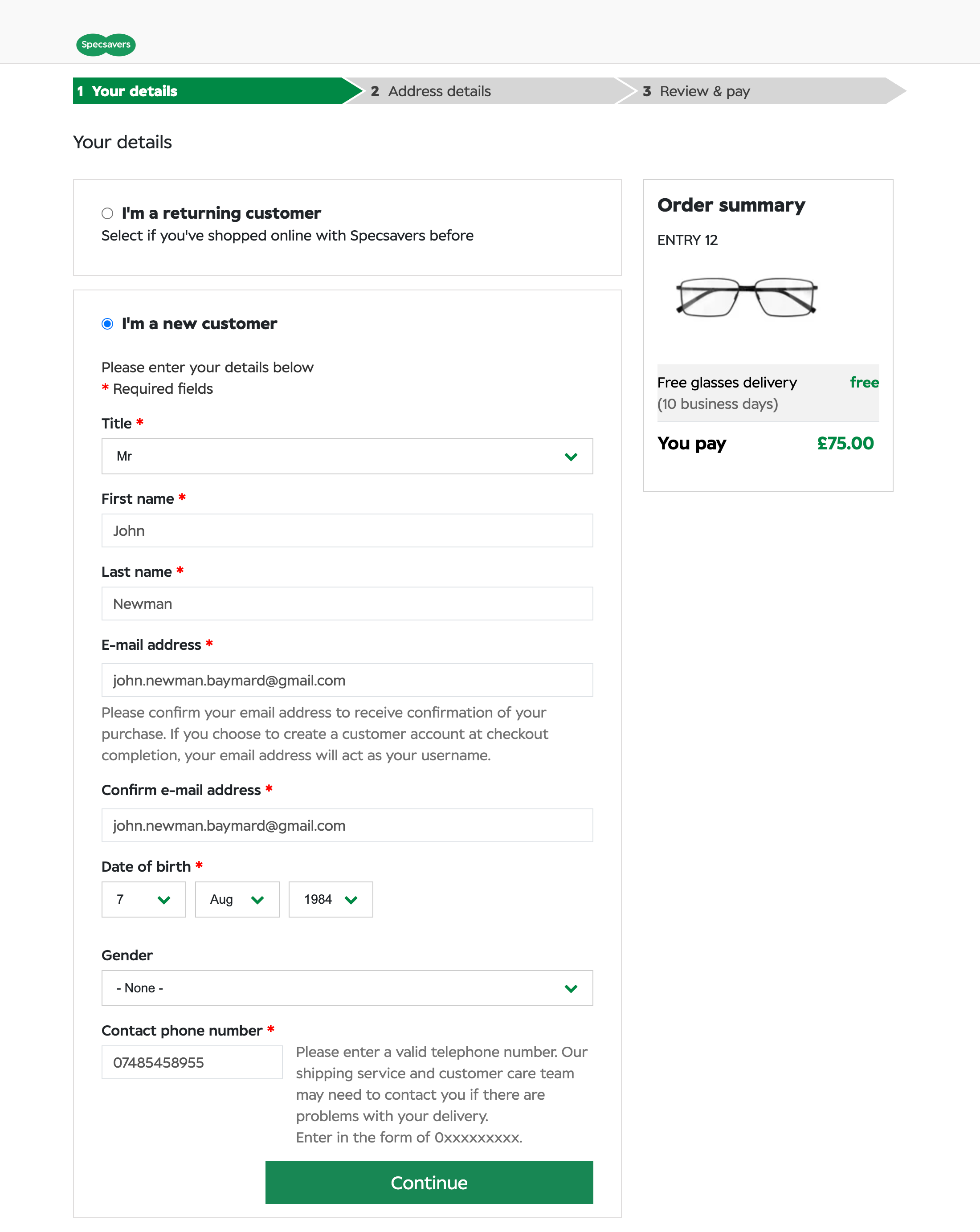Select the new customer radio button

pyautogui.click(x=107, y=323)
